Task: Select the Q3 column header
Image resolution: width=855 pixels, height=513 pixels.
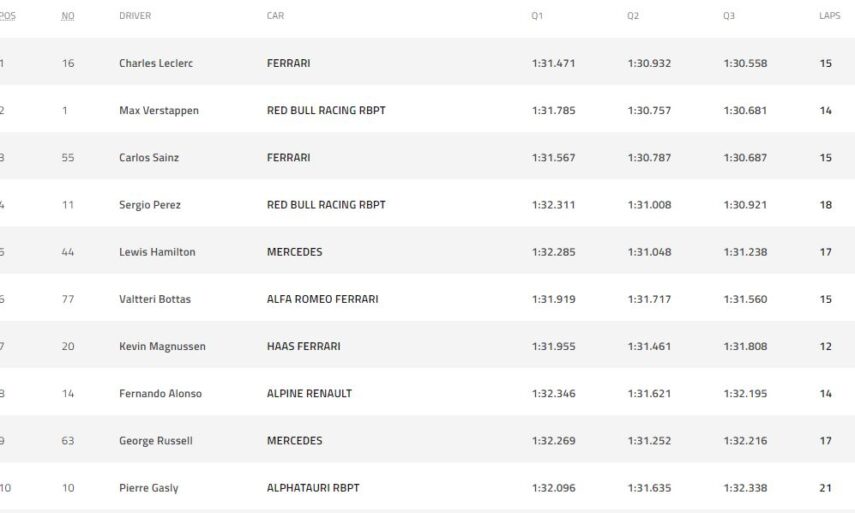Action: 729,16
